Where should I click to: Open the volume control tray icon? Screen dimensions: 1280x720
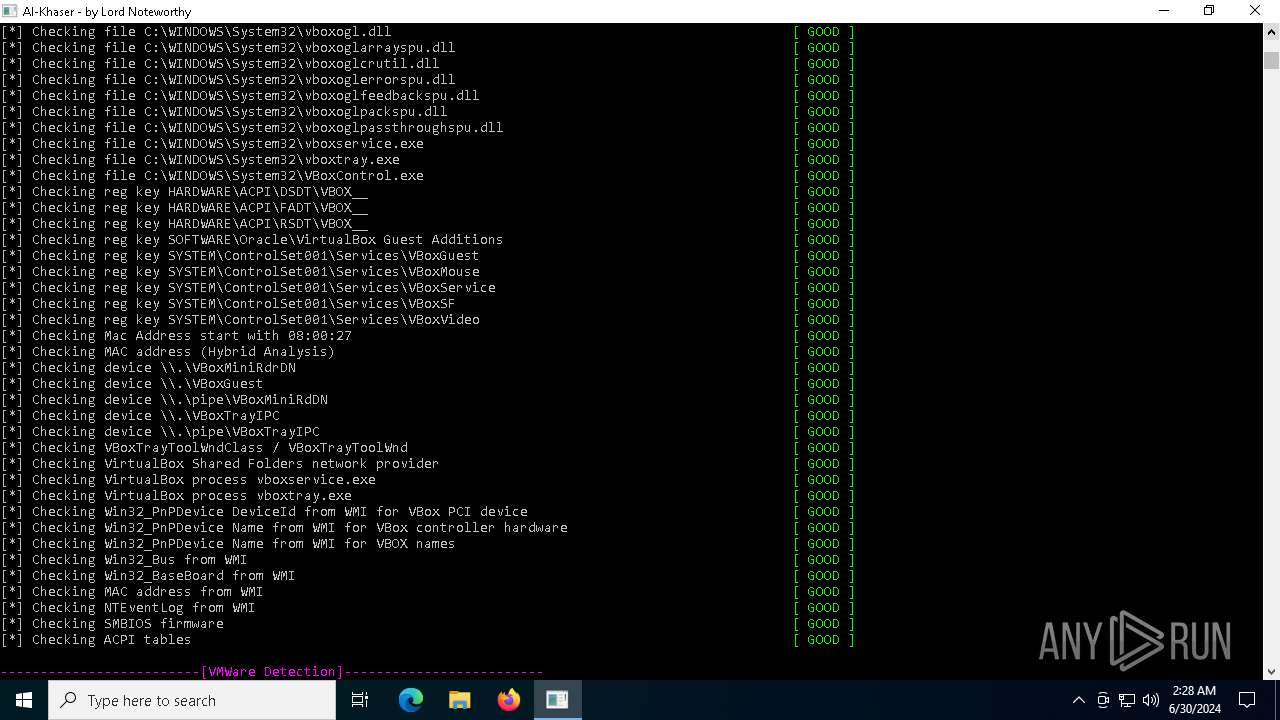coord(1151,700)
